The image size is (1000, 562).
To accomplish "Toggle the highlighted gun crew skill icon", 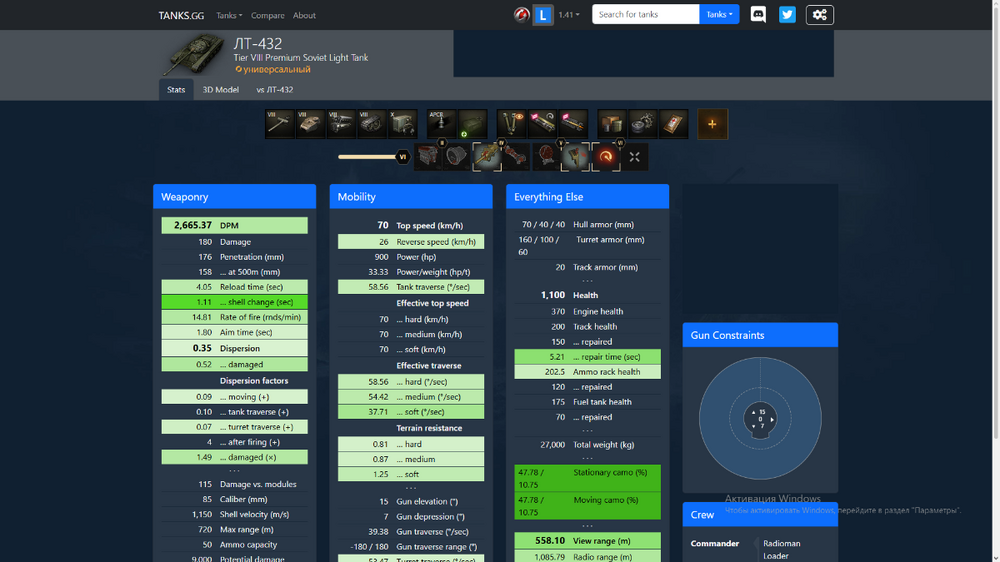I will coord(487,156).
